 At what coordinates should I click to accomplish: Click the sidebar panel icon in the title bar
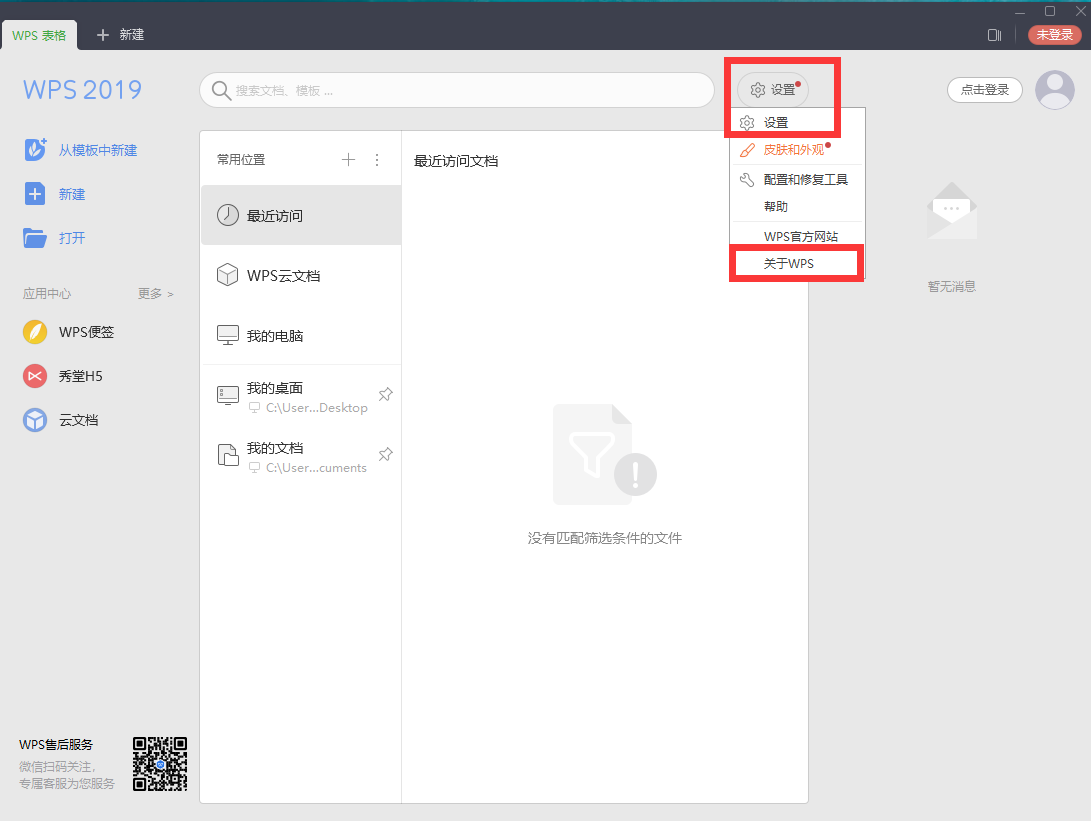click(x=994, y=35)
